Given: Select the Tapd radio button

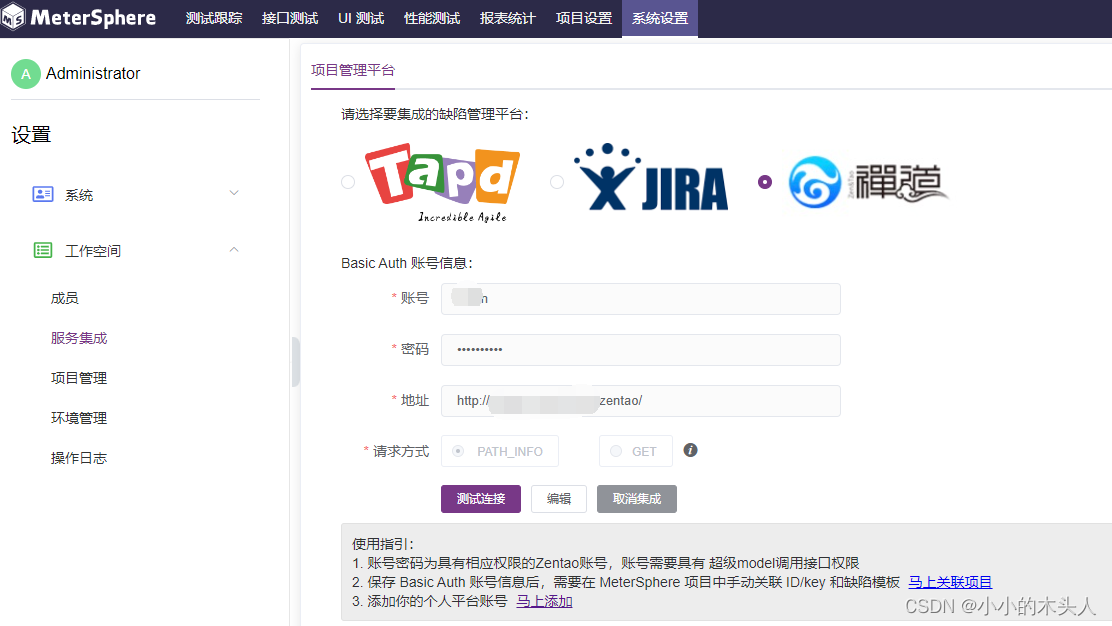Looking at the screenshot, I should point(348,182).
